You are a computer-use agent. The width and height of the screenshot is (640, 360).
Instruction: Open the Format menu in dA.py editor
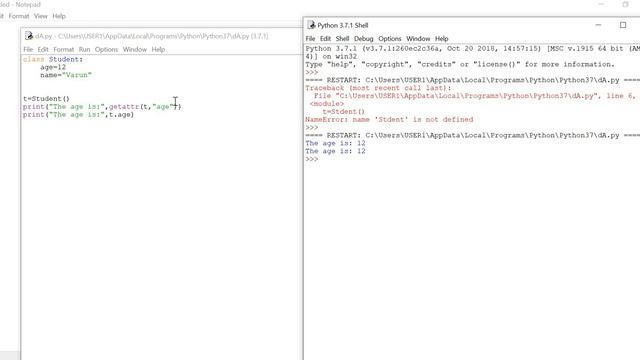click(64, 49)
